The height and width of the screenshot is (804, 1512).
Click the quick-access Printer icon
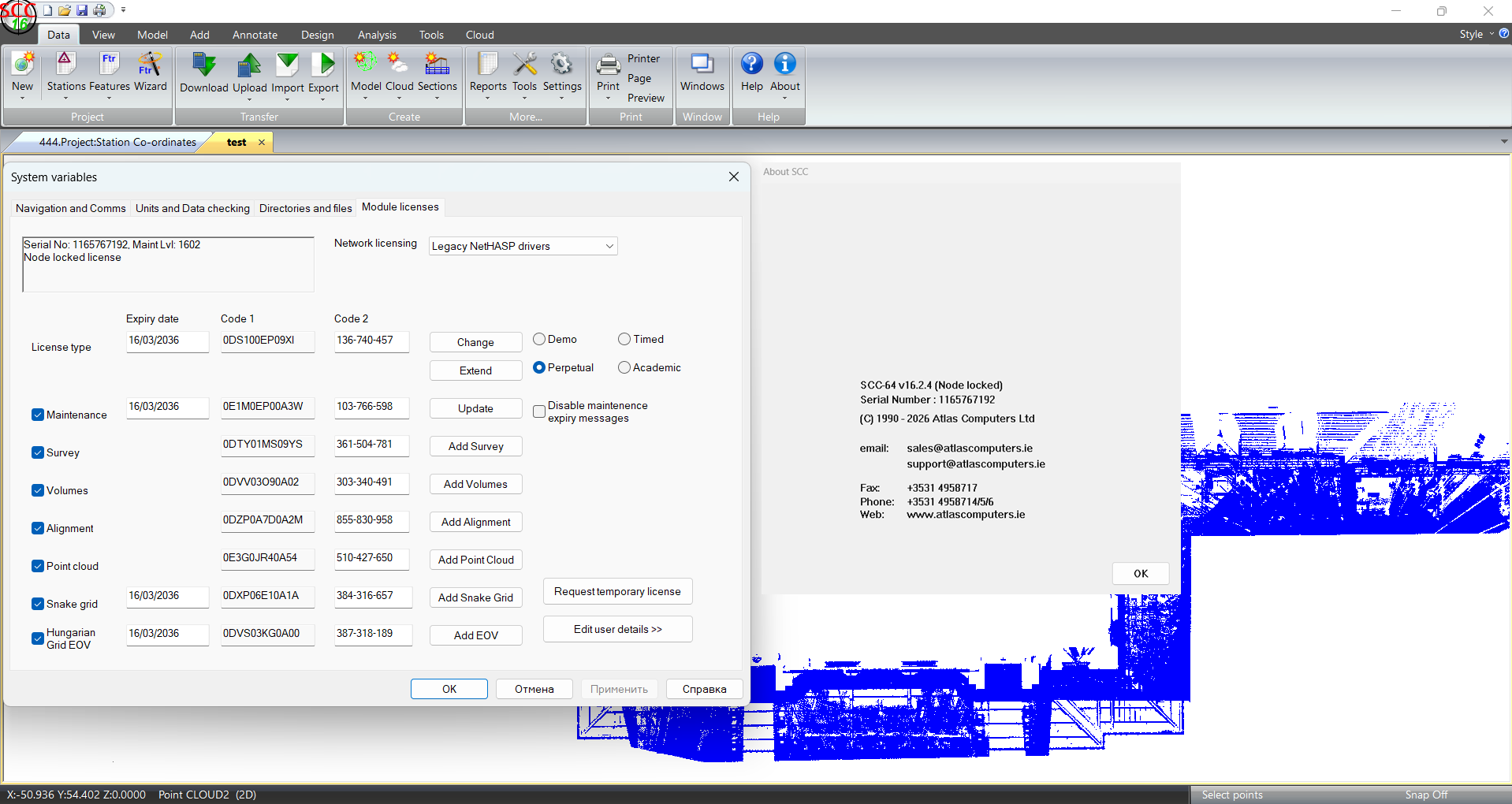tap(99, 10)
